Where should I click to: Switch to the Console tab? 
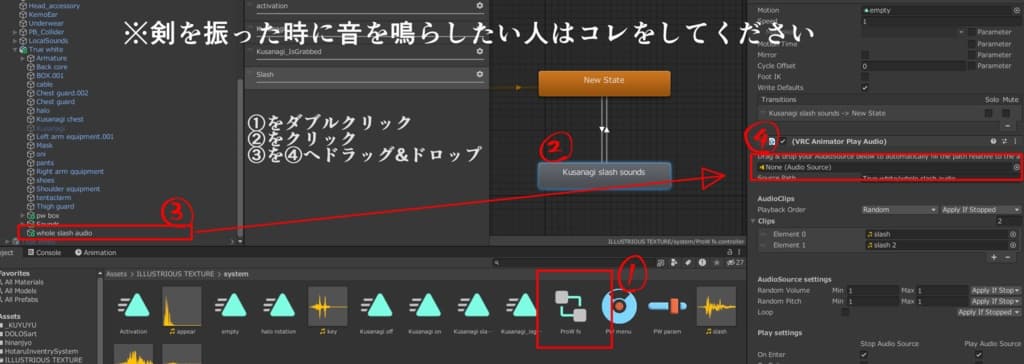44,252
